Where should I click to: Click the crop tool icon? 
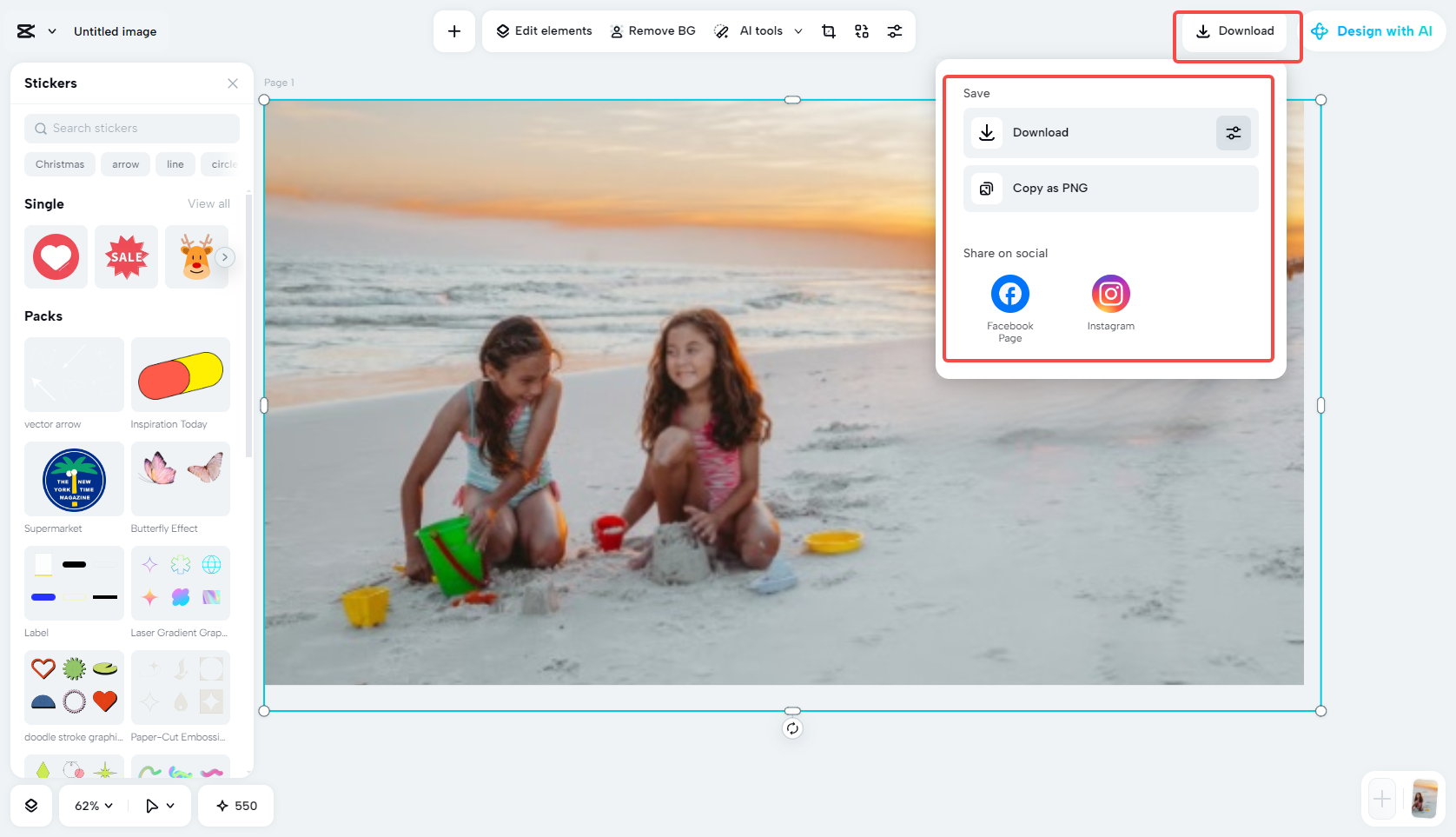829,31
